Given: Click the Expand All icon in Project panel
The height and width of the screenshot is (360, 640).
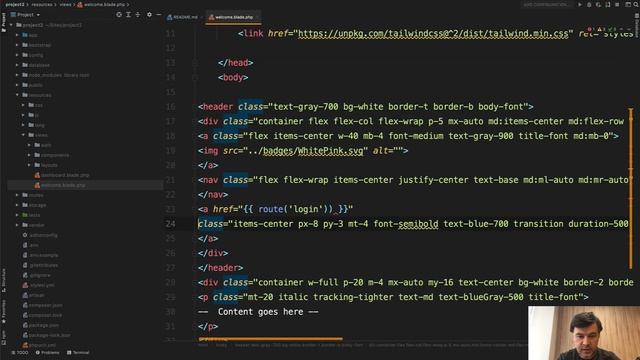Looking at the screenshot, I should point(128,15).
